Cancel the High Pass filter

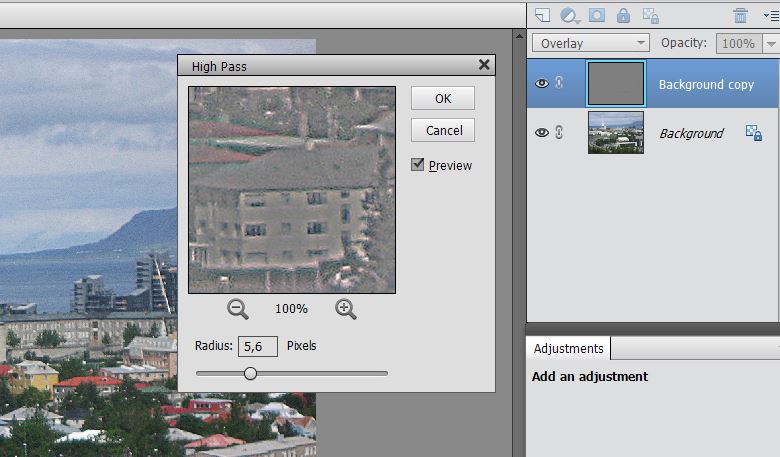pyautogui.click(x=443, y=130)
